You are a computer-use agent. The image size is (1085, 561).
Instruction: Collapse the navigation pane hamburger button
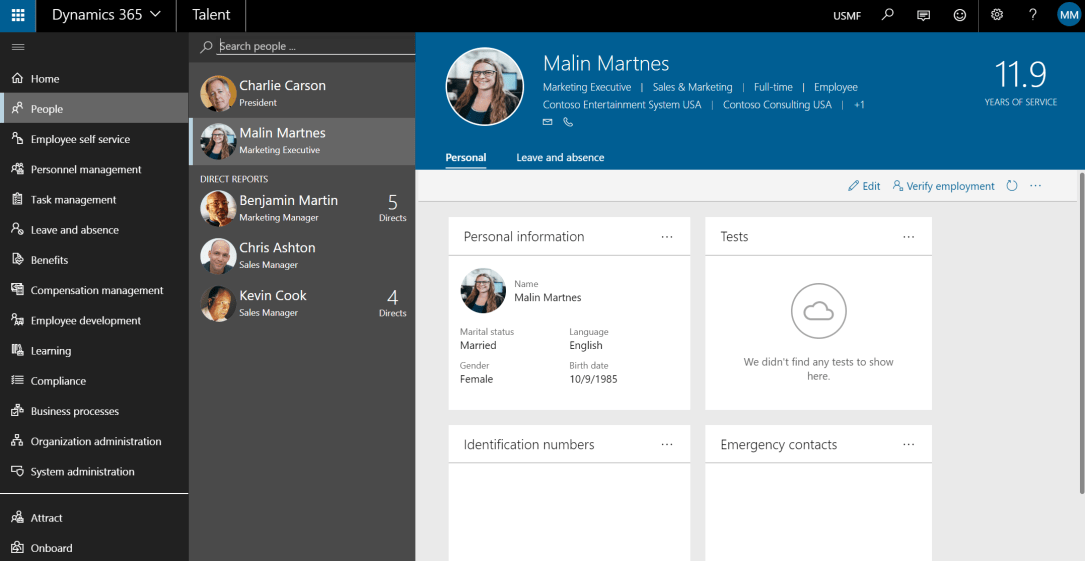(x=18, y=47)
